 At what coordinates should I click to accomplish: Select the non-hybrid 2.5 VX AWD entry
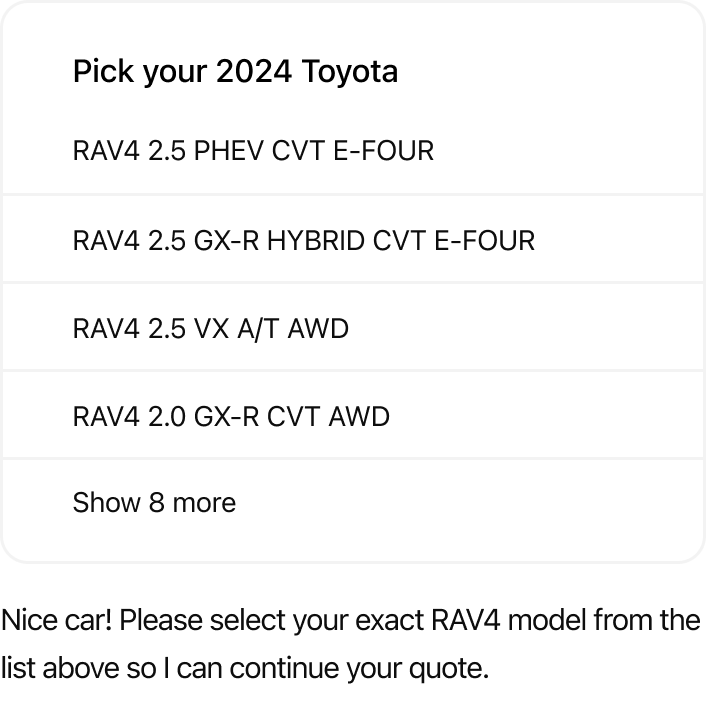pyautogui.click(x=210, y=328)
